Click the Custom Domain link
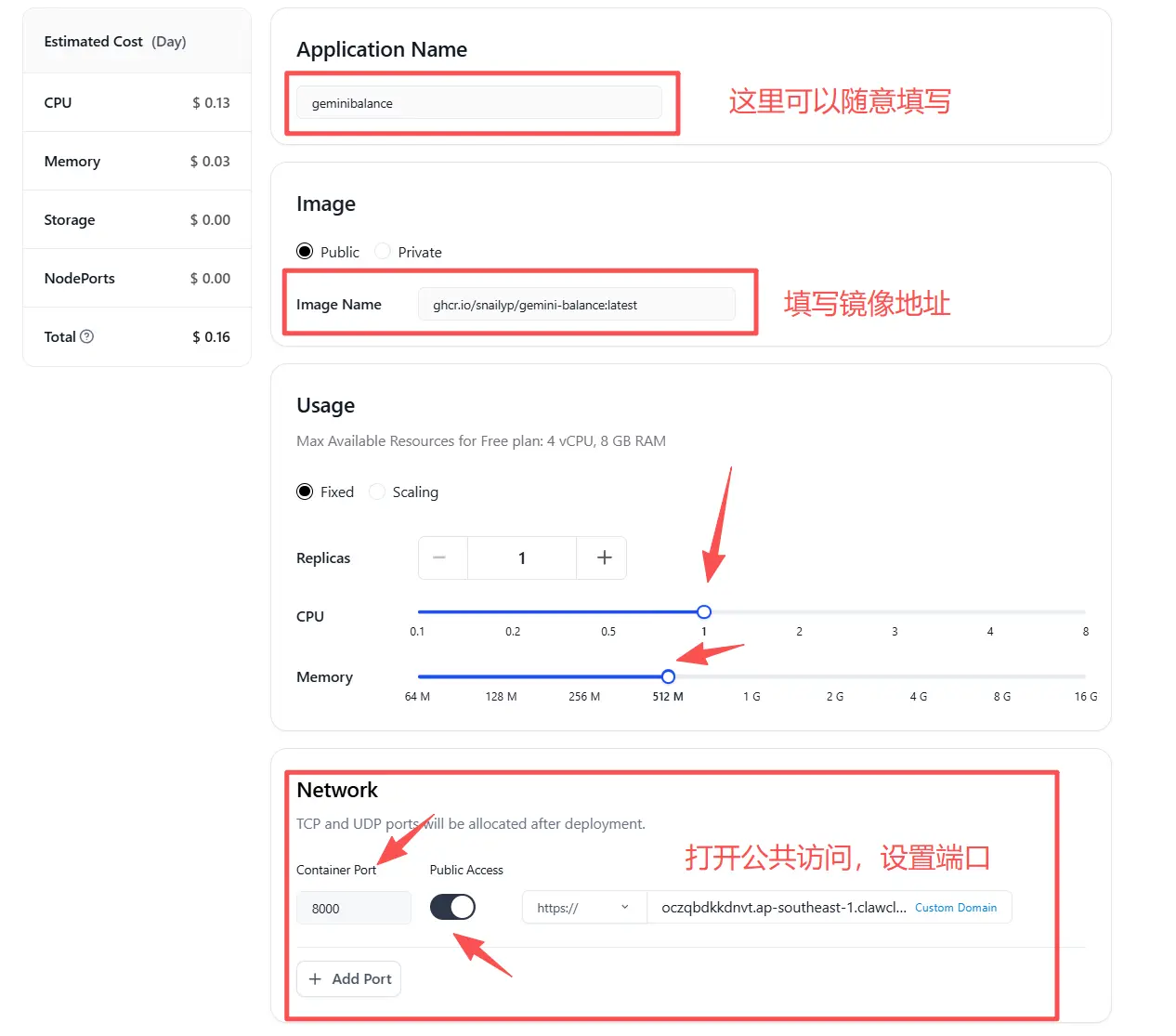The width and height of the screenshot is (1176, 1036). pyautogui.click(x=955, y=908)
